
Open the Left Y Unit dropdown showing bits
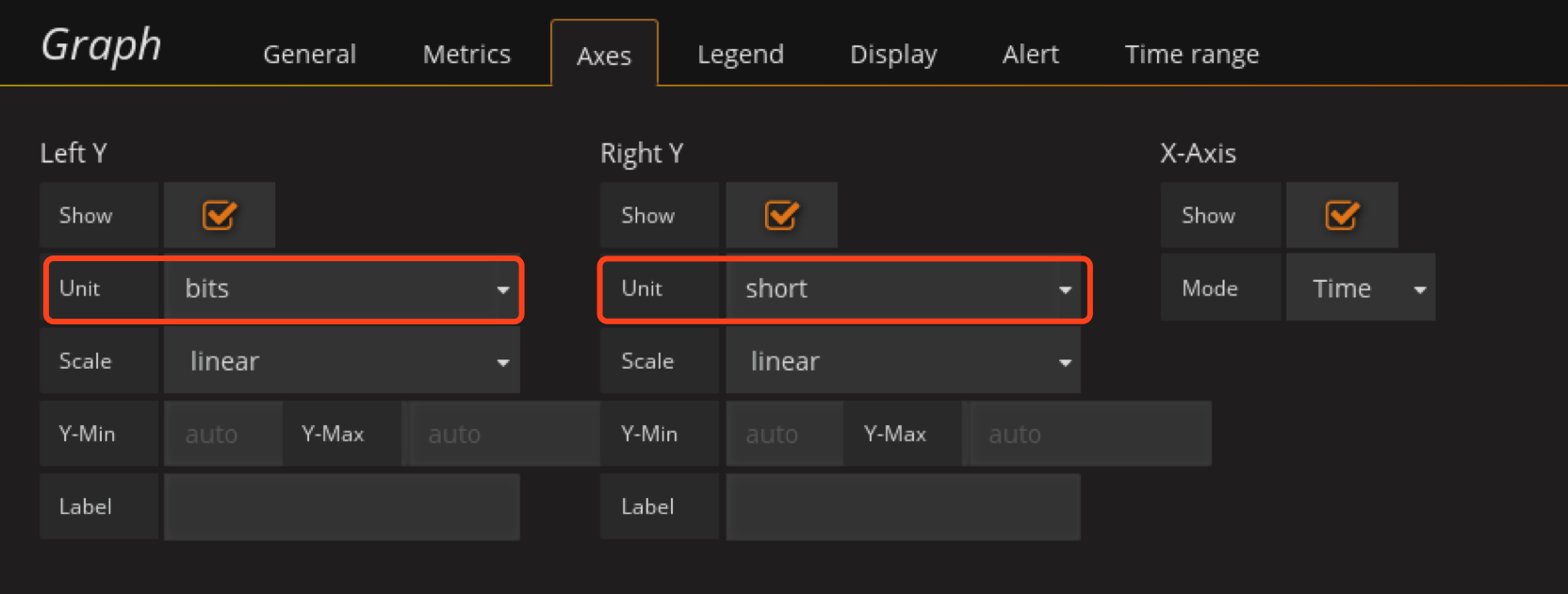click(x=342, y=289)
